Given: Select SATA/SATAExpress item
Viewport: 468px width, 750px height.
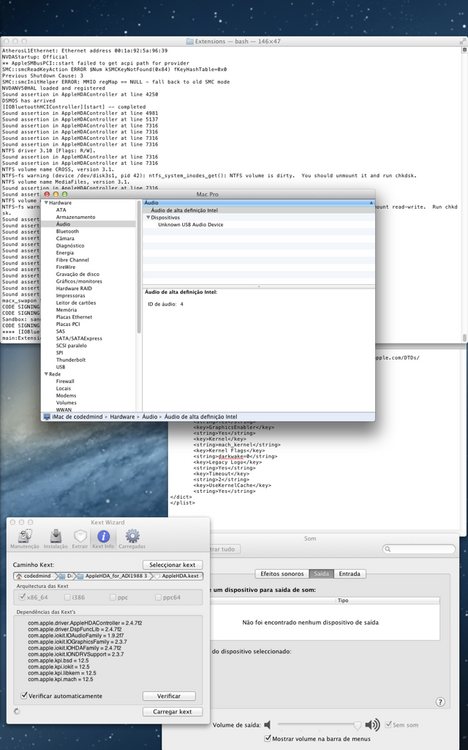Looking at the screenshot, I should coord(79,338).
